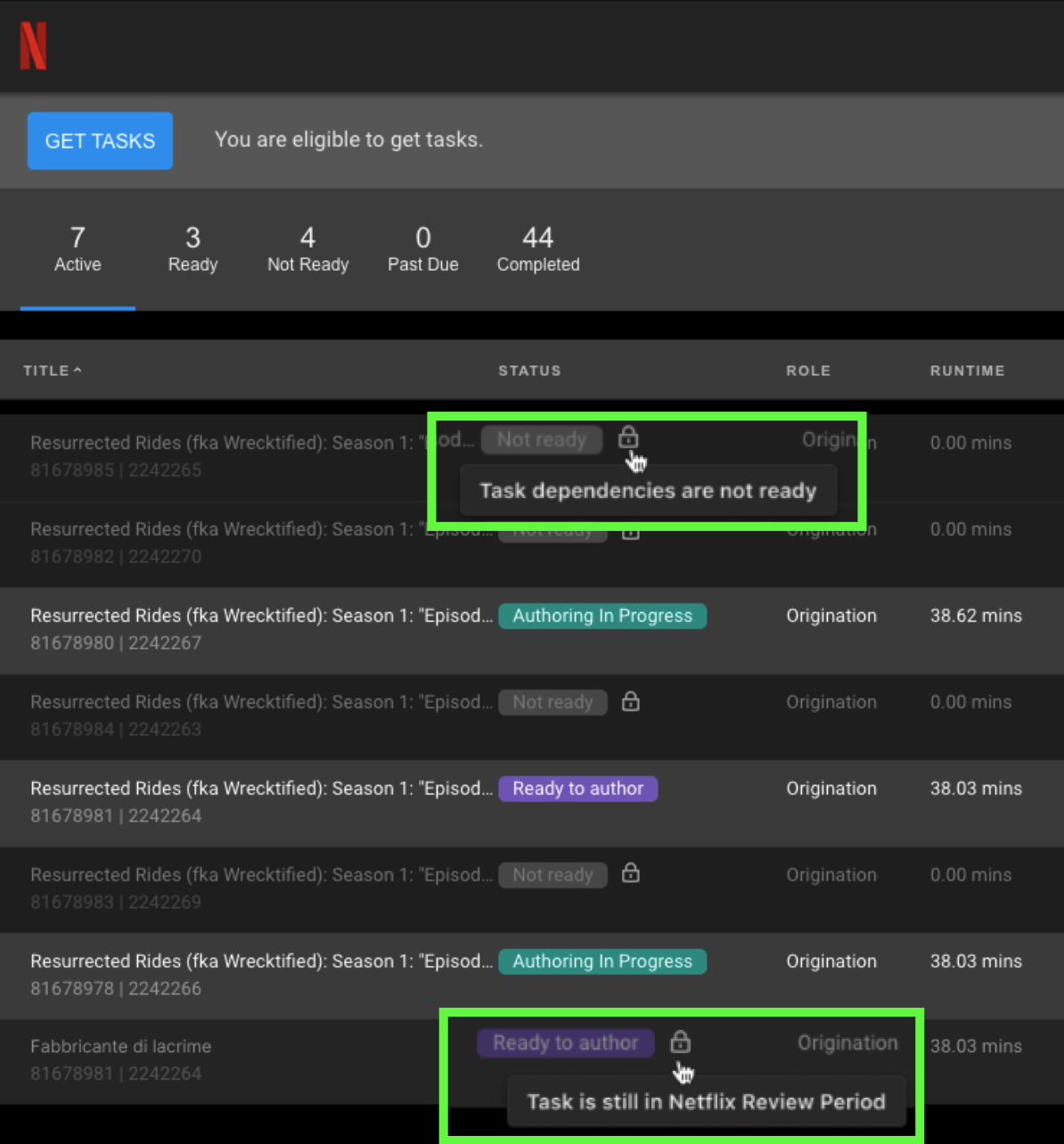Click Ready to author badge for Resurrected Rides

tap(578, 789)
